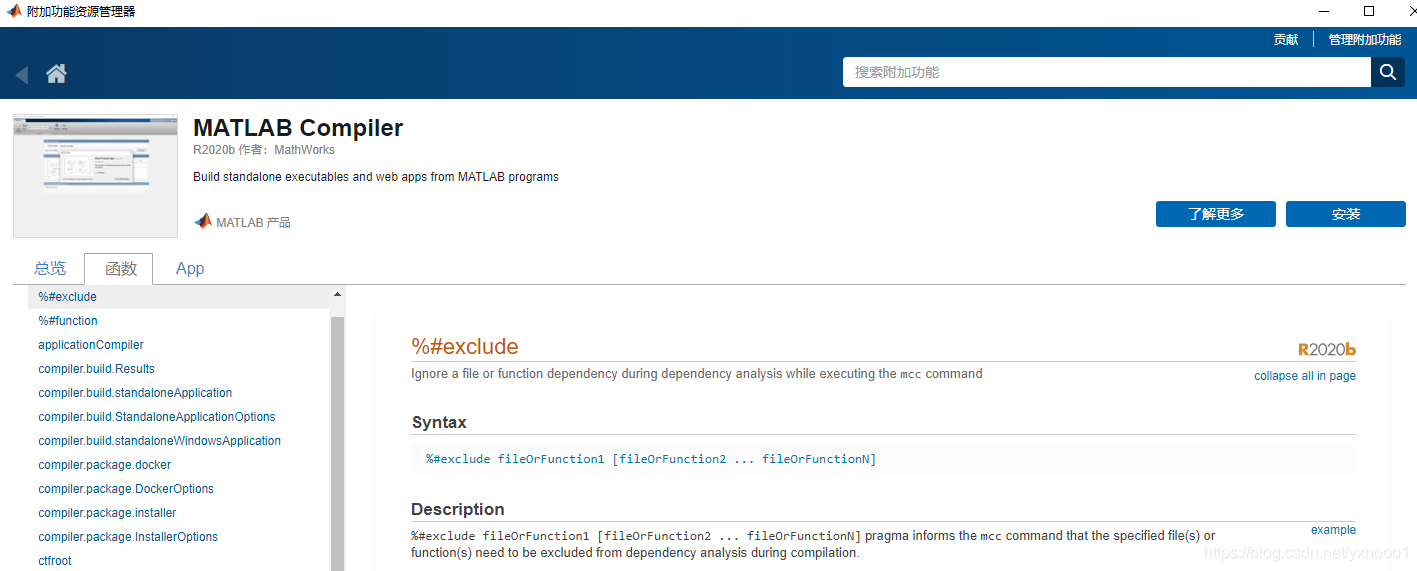
Task: Open 管理附加功能 link
Action: (x=1365, y=40)
